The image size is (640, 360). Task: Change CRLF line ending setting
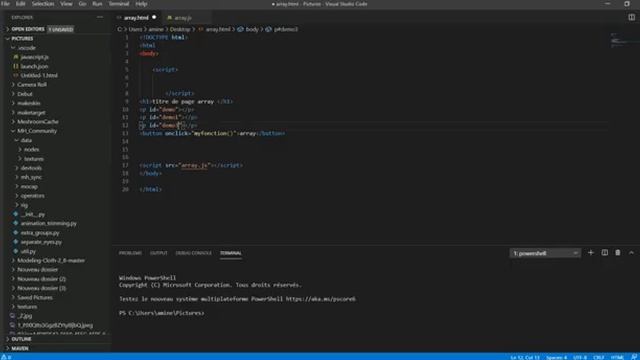599,357
